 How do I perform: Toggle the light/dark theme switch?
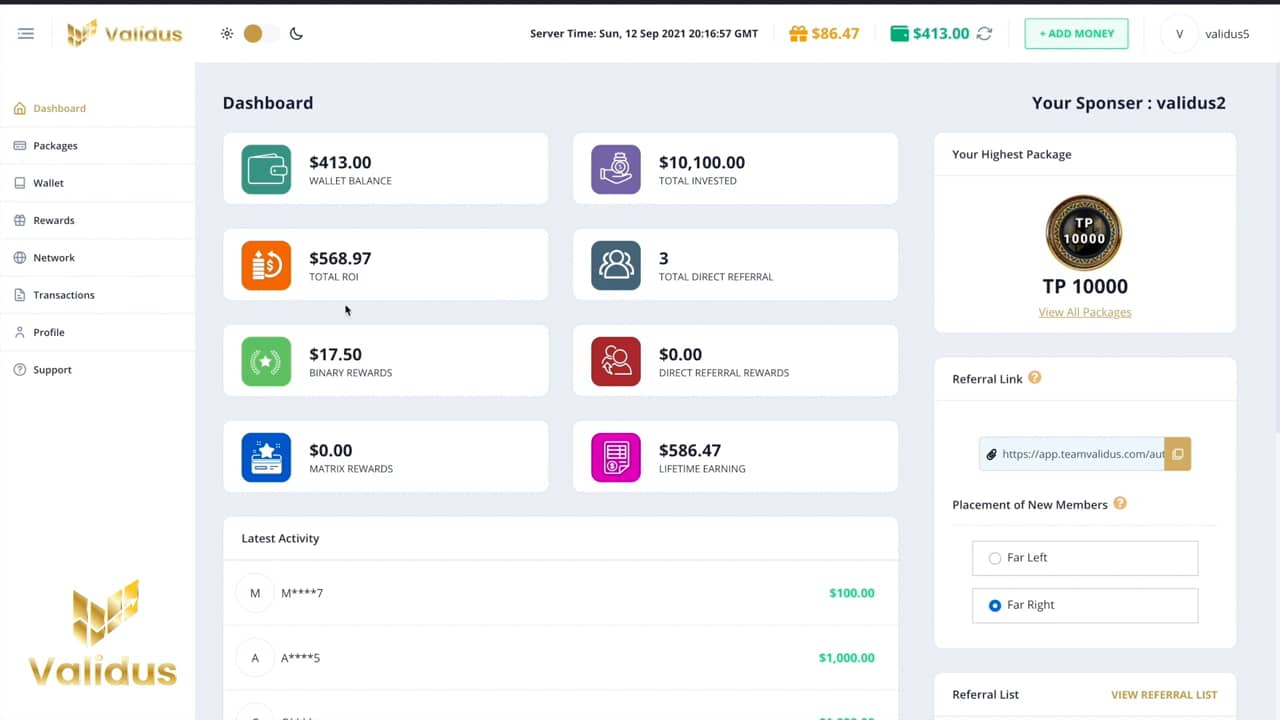tap(261, 33)
